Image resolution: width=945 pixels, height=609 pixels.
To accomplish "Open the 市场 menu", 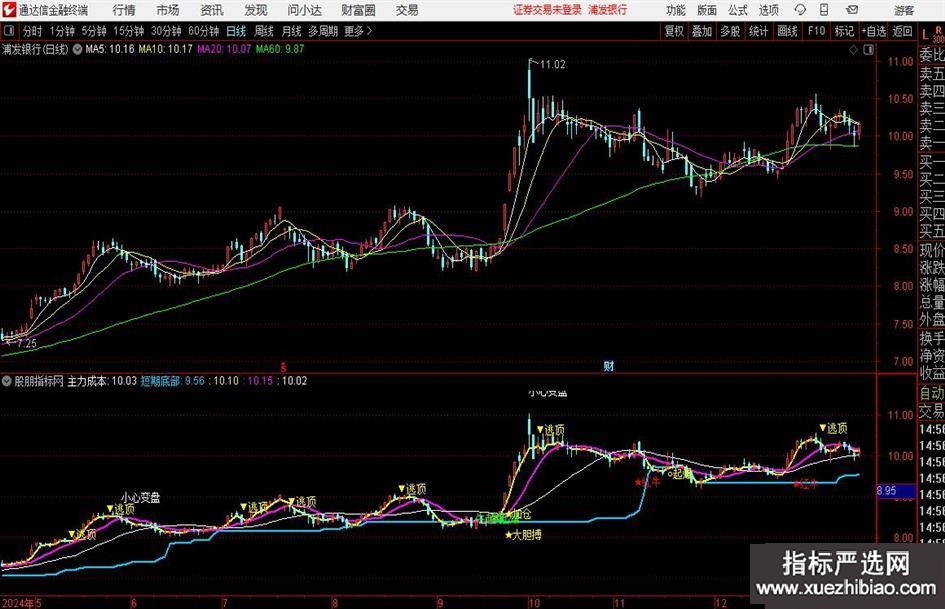I will [x=168, y=10].
